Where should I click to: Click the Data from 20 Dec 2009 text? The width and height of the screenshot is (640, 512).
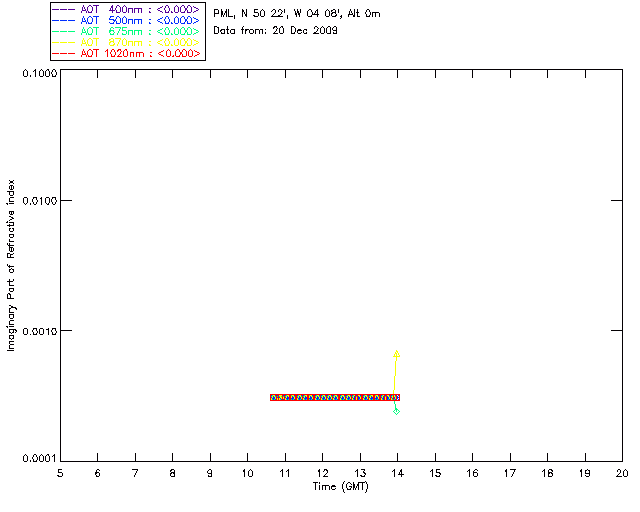(x=276, y=30)
